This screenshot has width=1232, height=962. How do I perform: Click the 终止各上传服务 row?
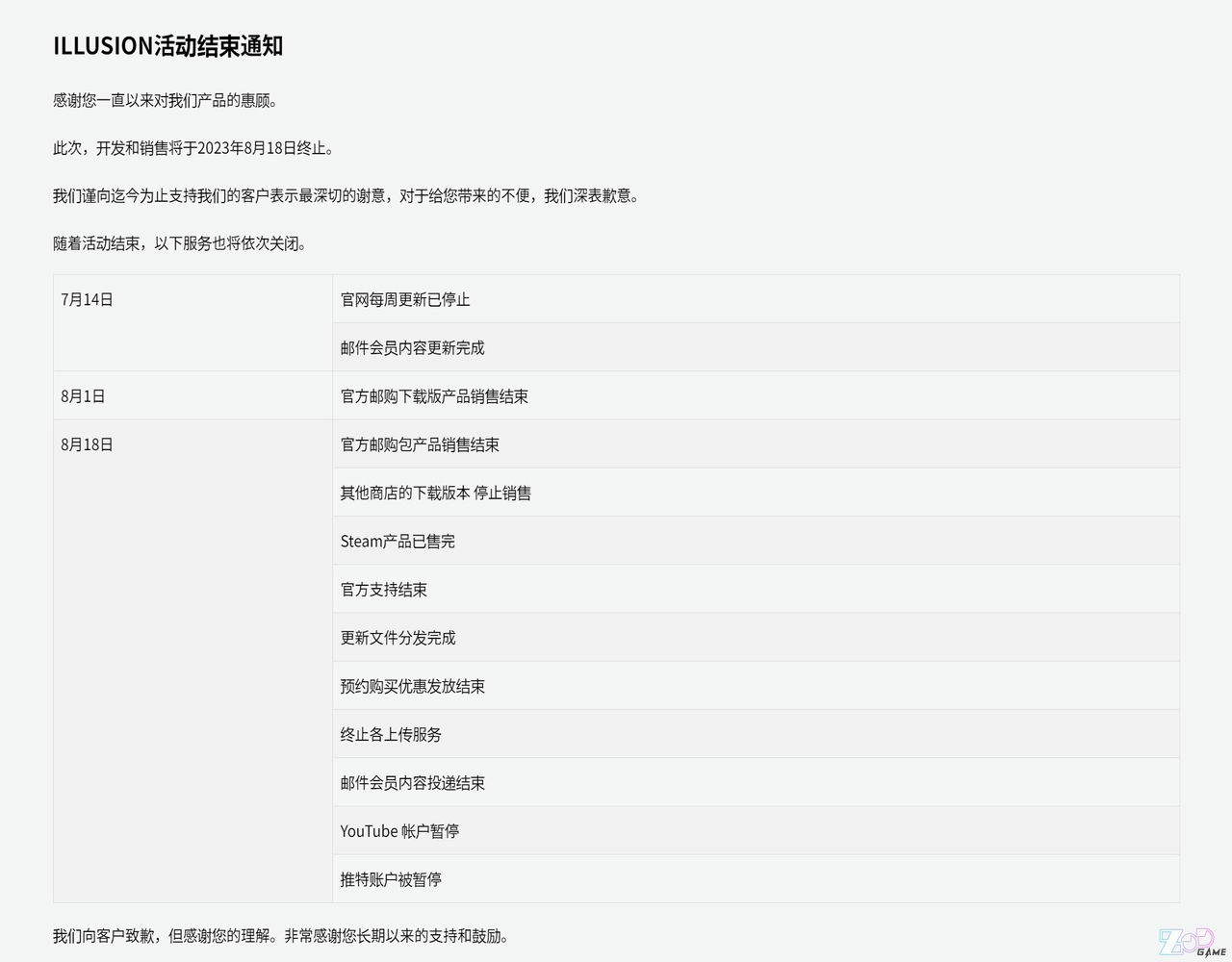pos(391,734)
